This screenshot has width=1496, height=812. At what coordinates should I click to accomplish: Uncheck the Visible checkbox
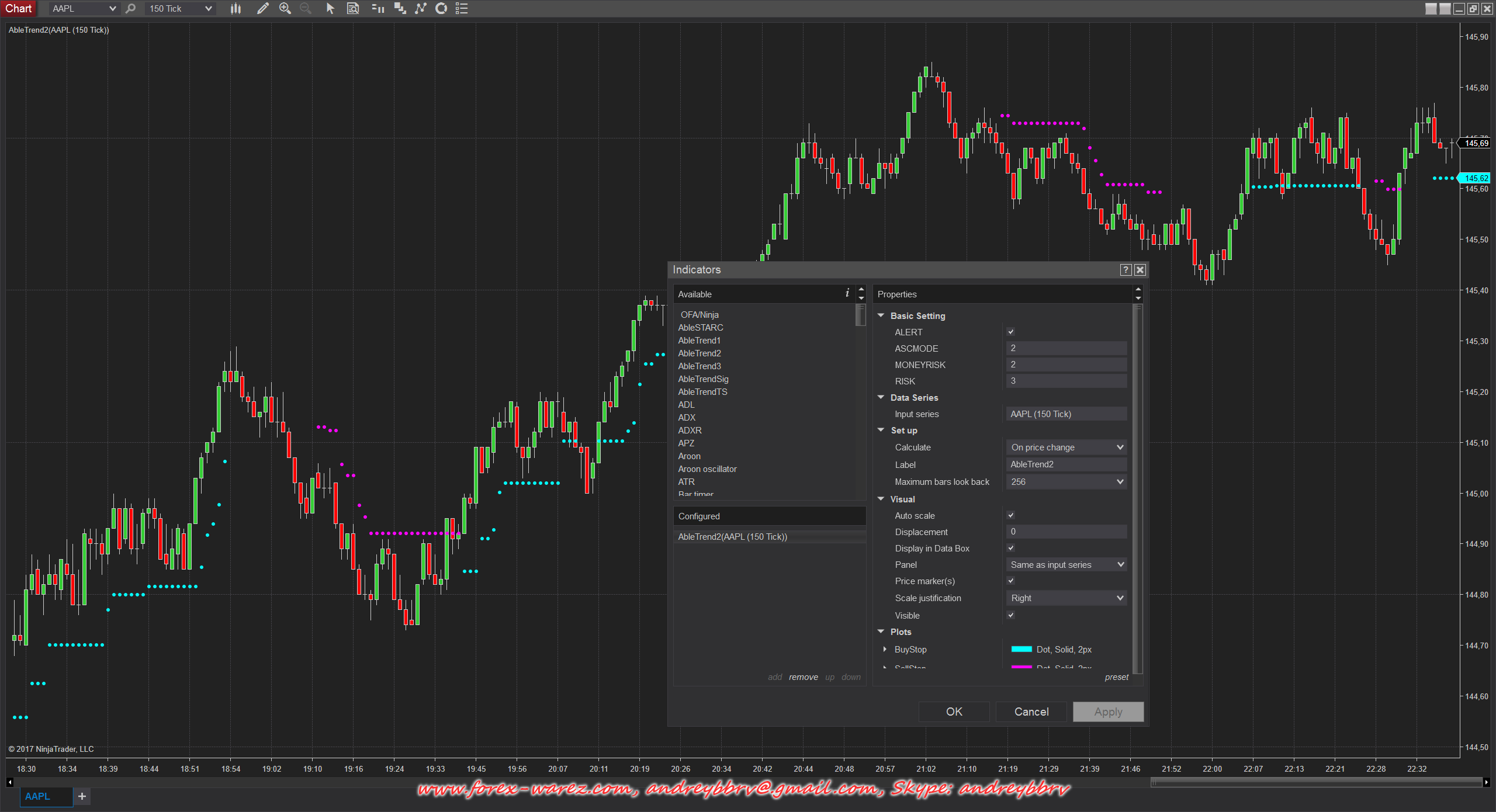tap(1011, 615)
